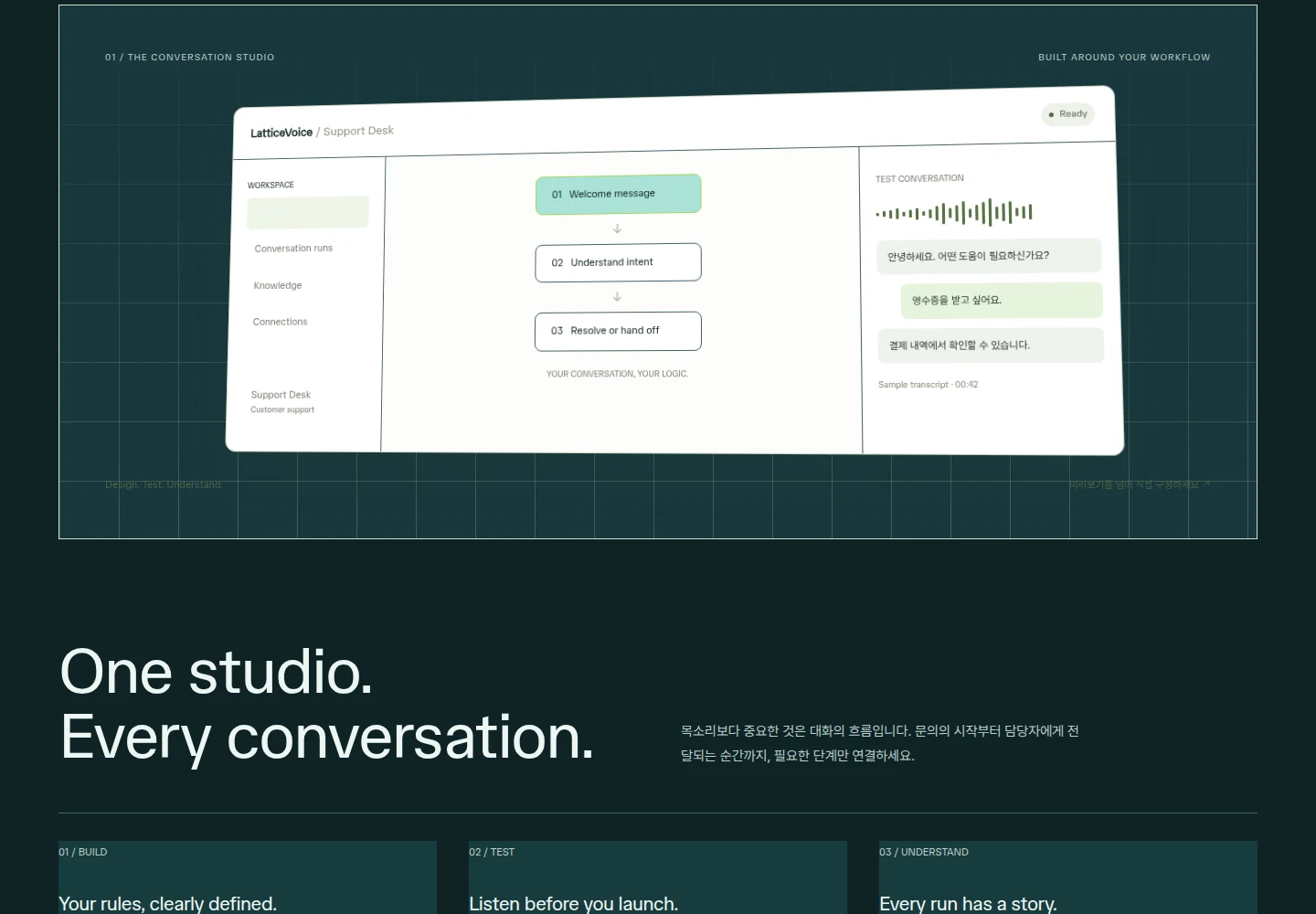Click the TEST CONVERSATION panel heading

pos(919,178)
